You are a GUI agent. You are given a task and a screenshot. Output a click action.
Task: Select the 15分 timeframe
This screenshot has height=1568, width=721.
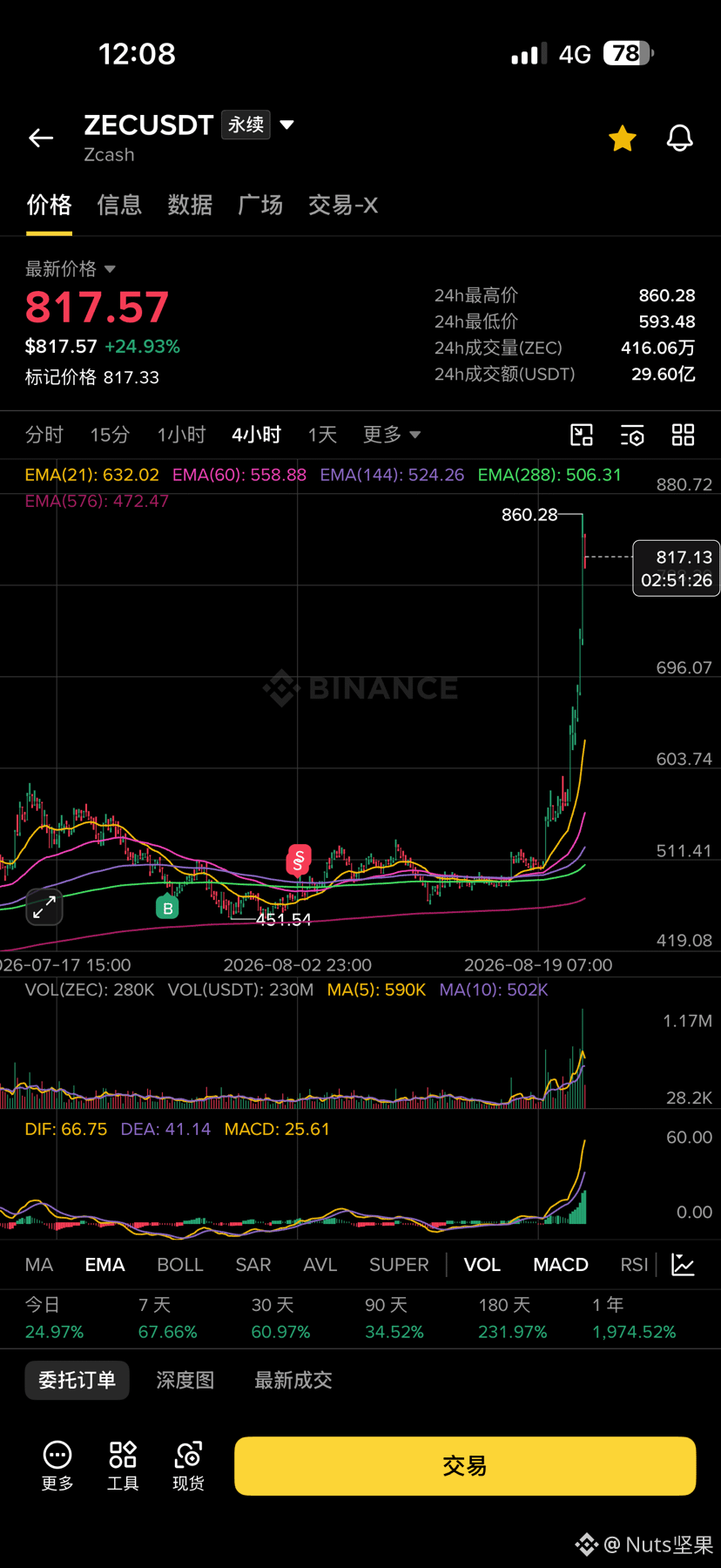pyautogui.click(x=110, y=435)
